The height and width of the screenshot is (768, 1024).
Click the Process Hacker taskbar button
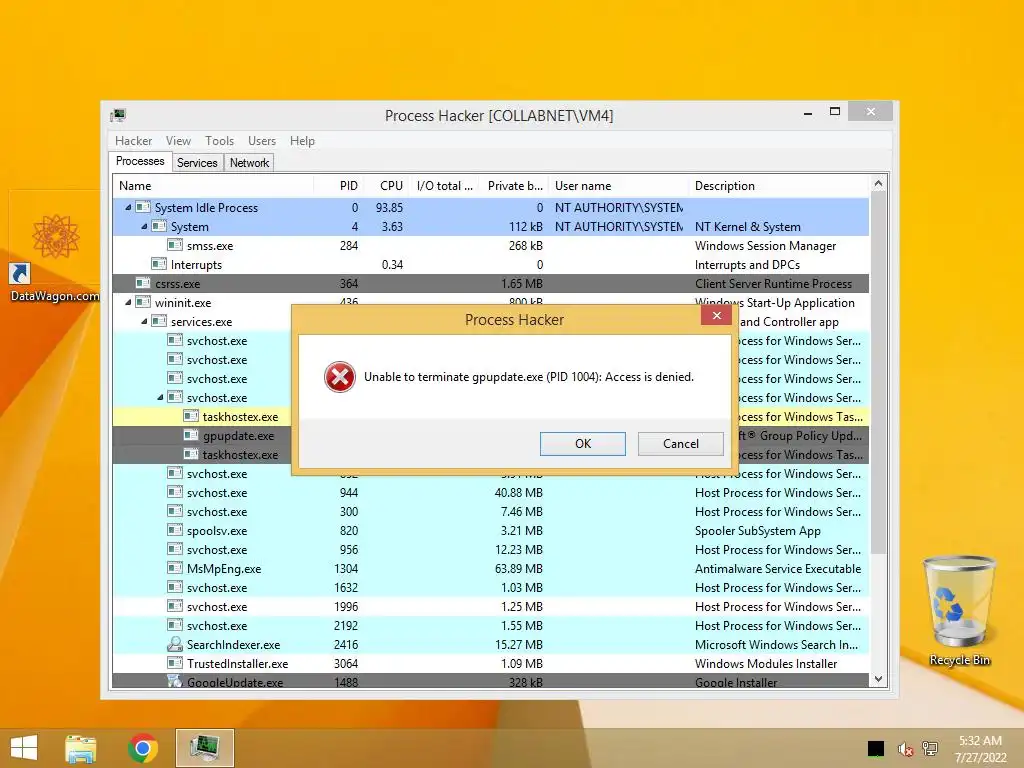click(204, 748)
